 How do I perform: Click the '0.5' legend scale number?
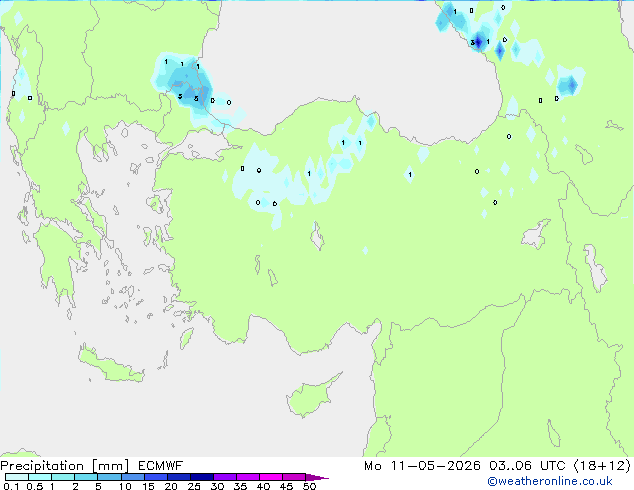click(34, 486)
